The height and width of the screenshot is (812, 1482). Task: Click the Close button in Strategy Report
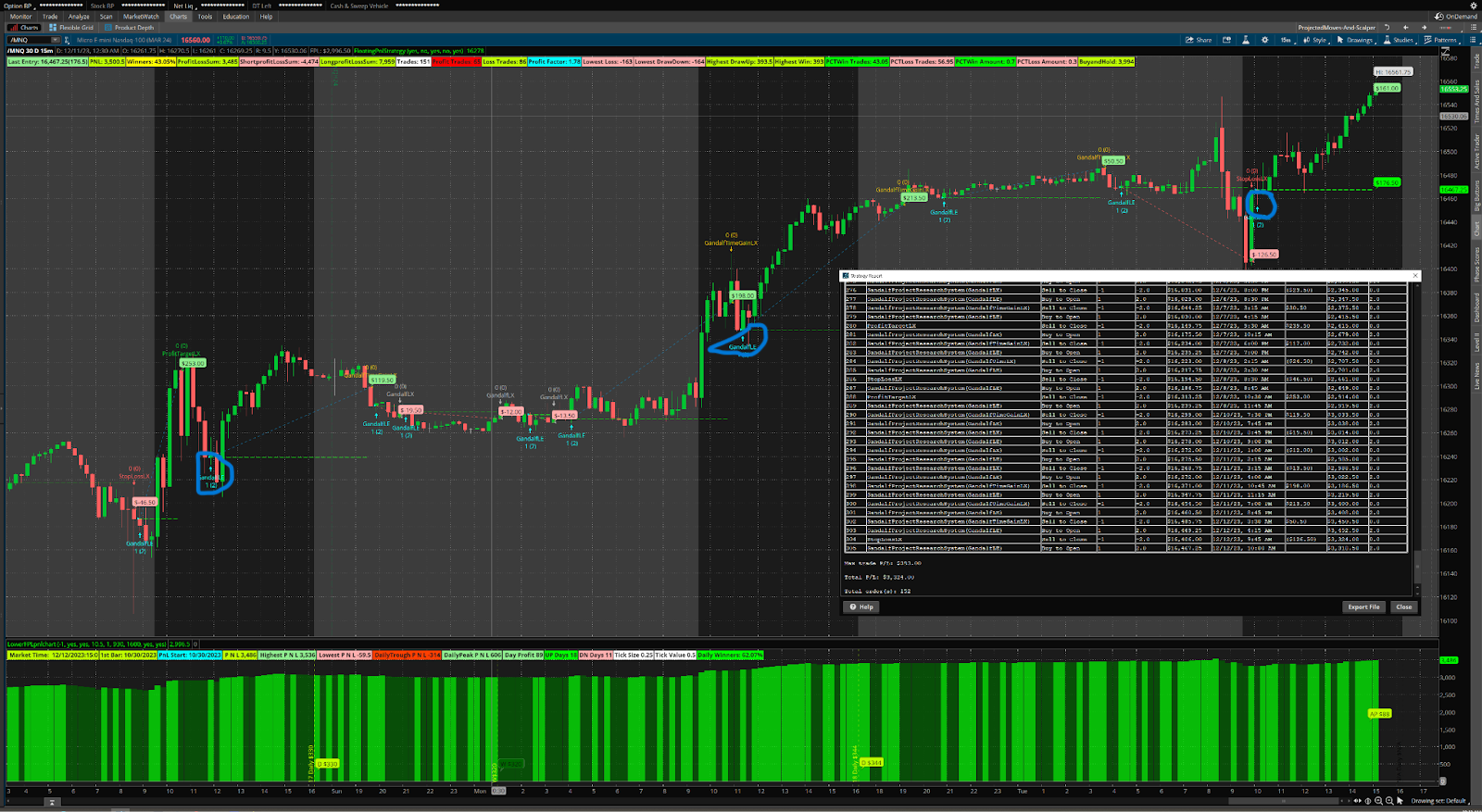tap(1403, 607)
